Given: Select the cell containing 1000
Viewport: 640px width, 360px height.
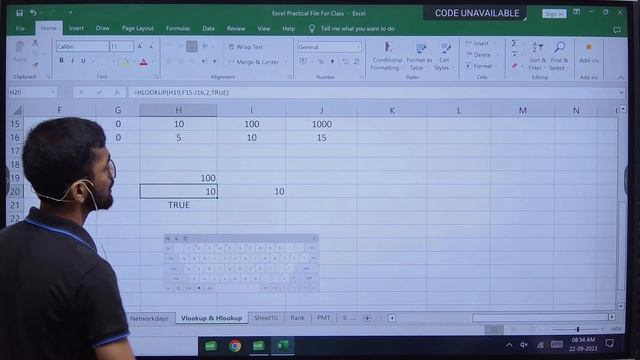Looking at the screenshot, I should click(322, 124).
